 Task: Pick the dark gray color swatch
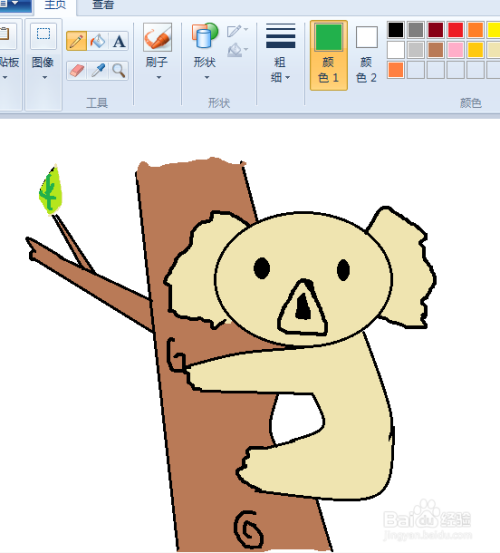coord(416,30)
